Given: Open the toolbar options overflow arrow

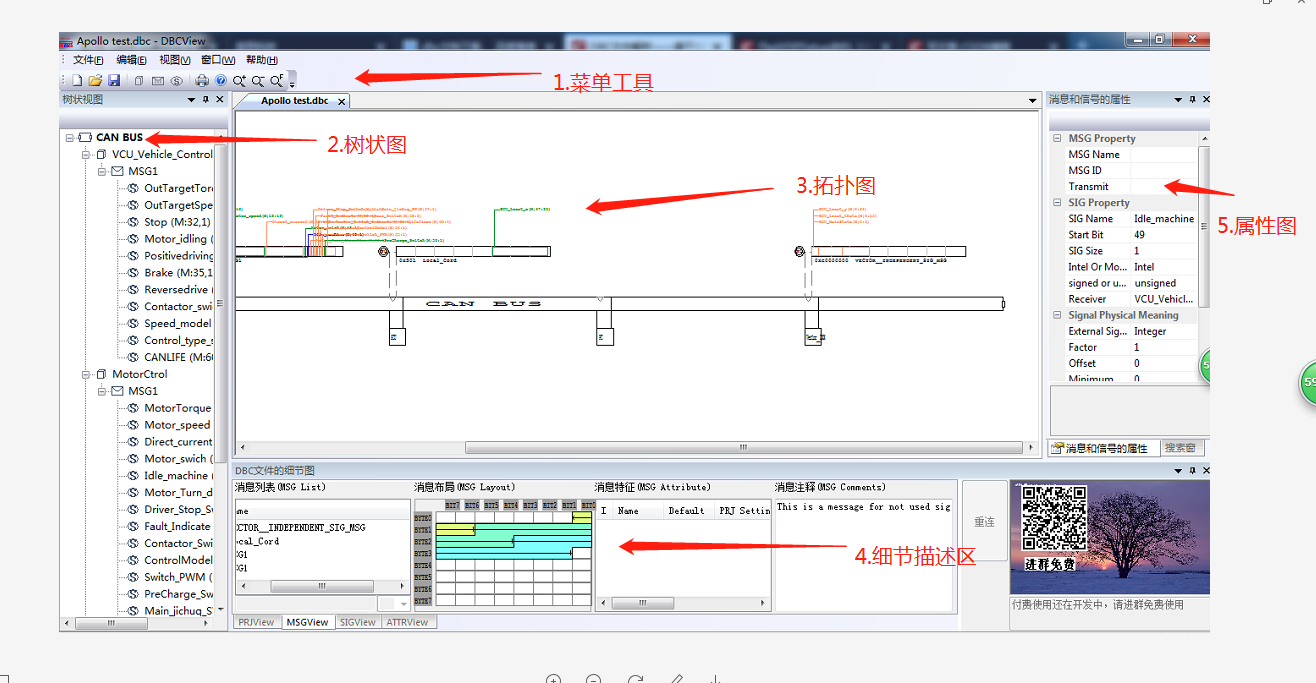Looking at the screenshot, I should [291, 82].
